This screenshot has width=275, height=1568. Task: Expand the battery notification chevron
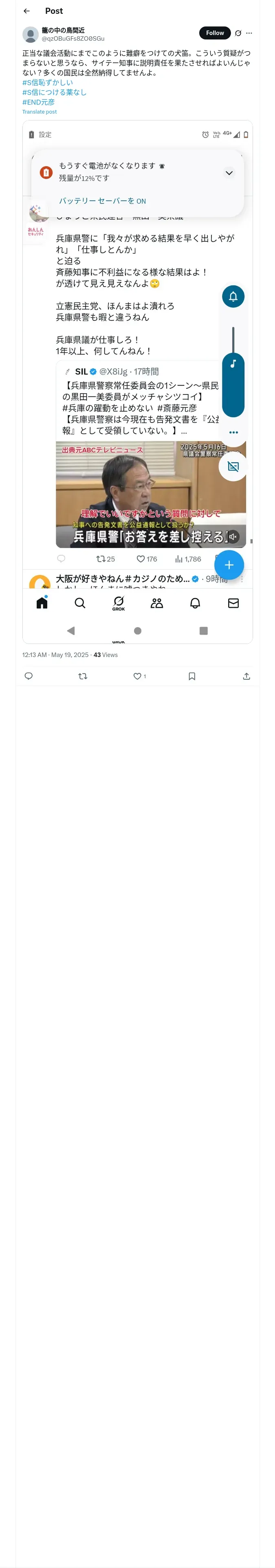229,173
